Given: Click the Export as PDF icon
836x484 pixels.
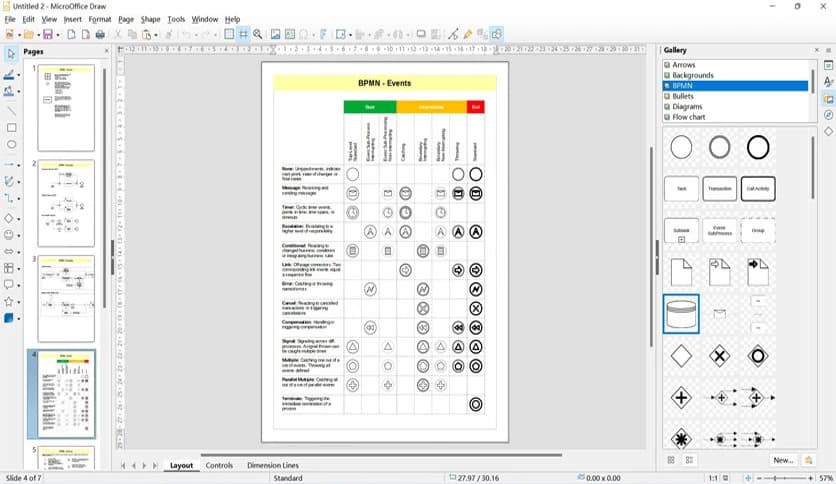Looking at the screenshot, I should pyautogui.click(x=85, y=35).
